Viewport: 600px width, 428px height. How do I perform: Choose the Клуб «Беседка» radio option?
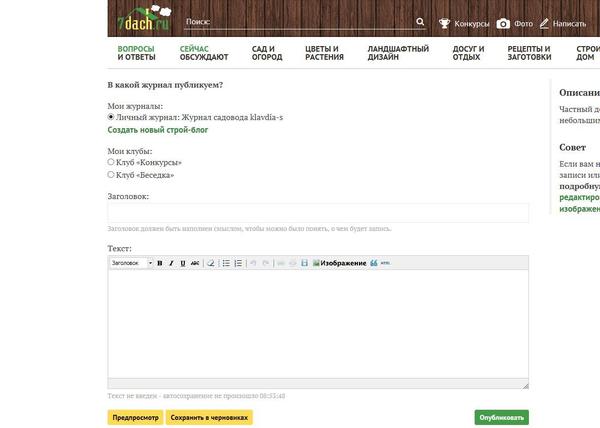pos(111,175)
